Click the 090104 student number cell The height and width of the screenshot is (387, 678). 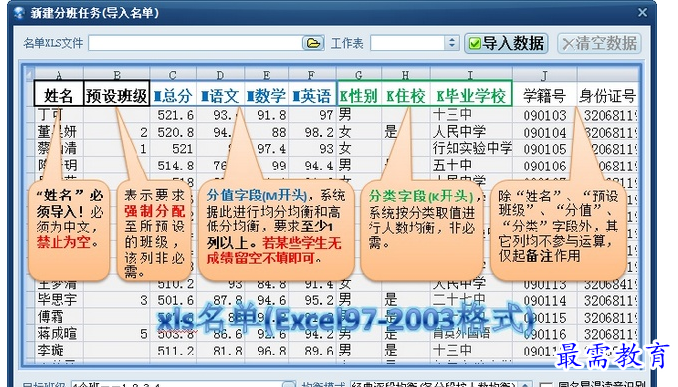click(544, 132)
